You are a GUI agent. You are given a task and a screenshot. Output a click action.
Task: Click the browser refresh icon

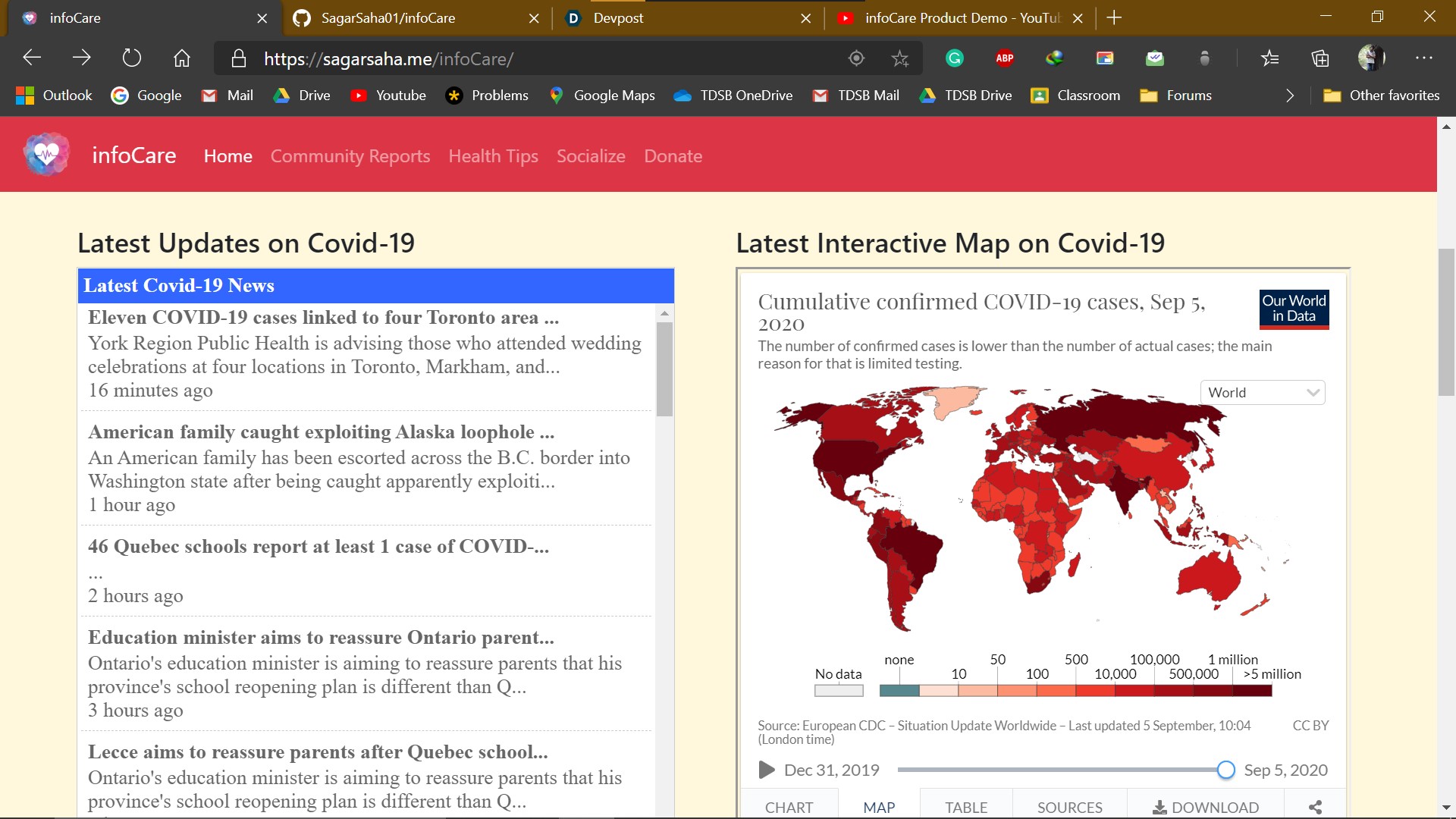click(x=131, y=58)
